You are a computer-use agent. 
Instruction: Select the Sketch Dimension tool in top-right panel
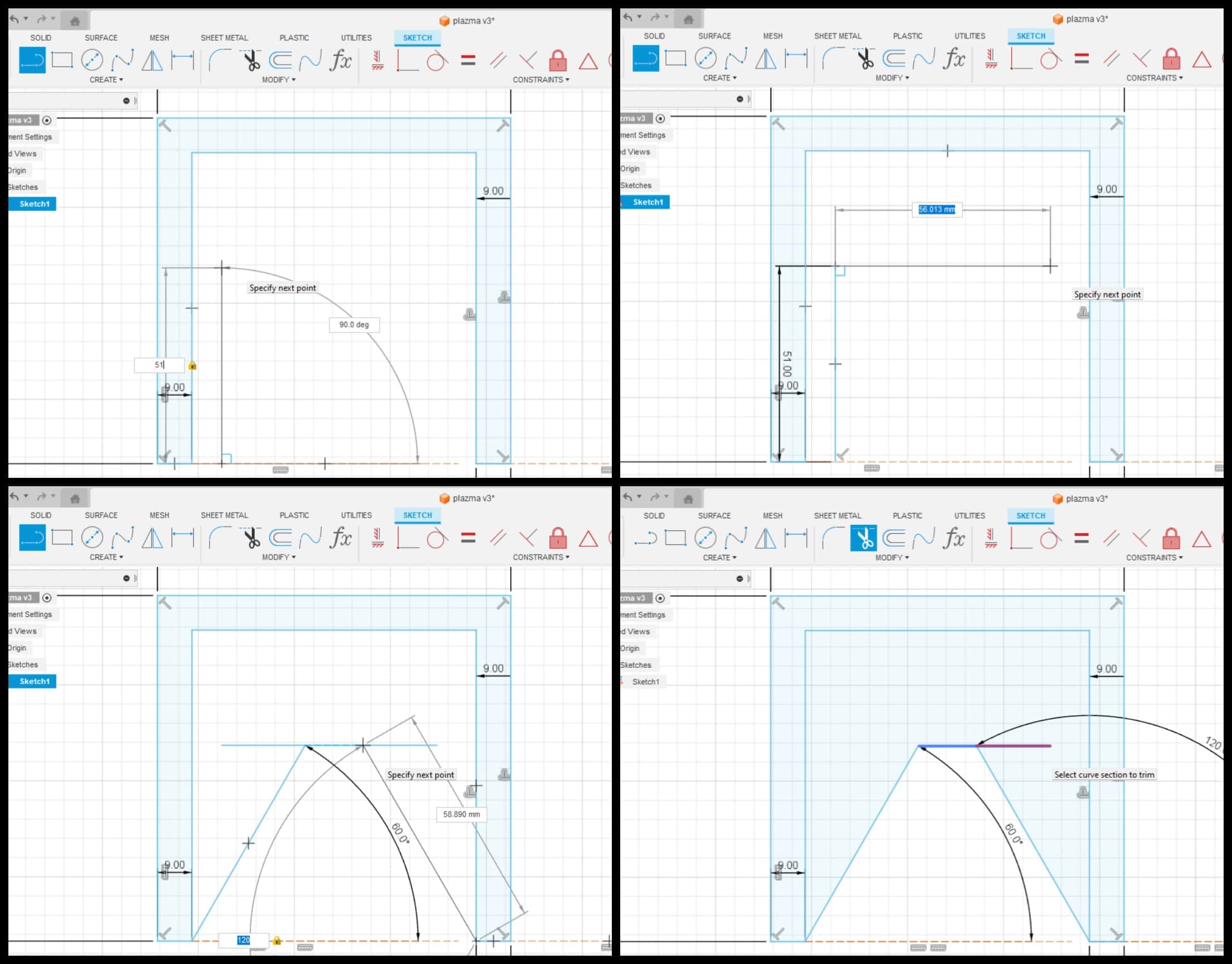[x=796, y=58]
